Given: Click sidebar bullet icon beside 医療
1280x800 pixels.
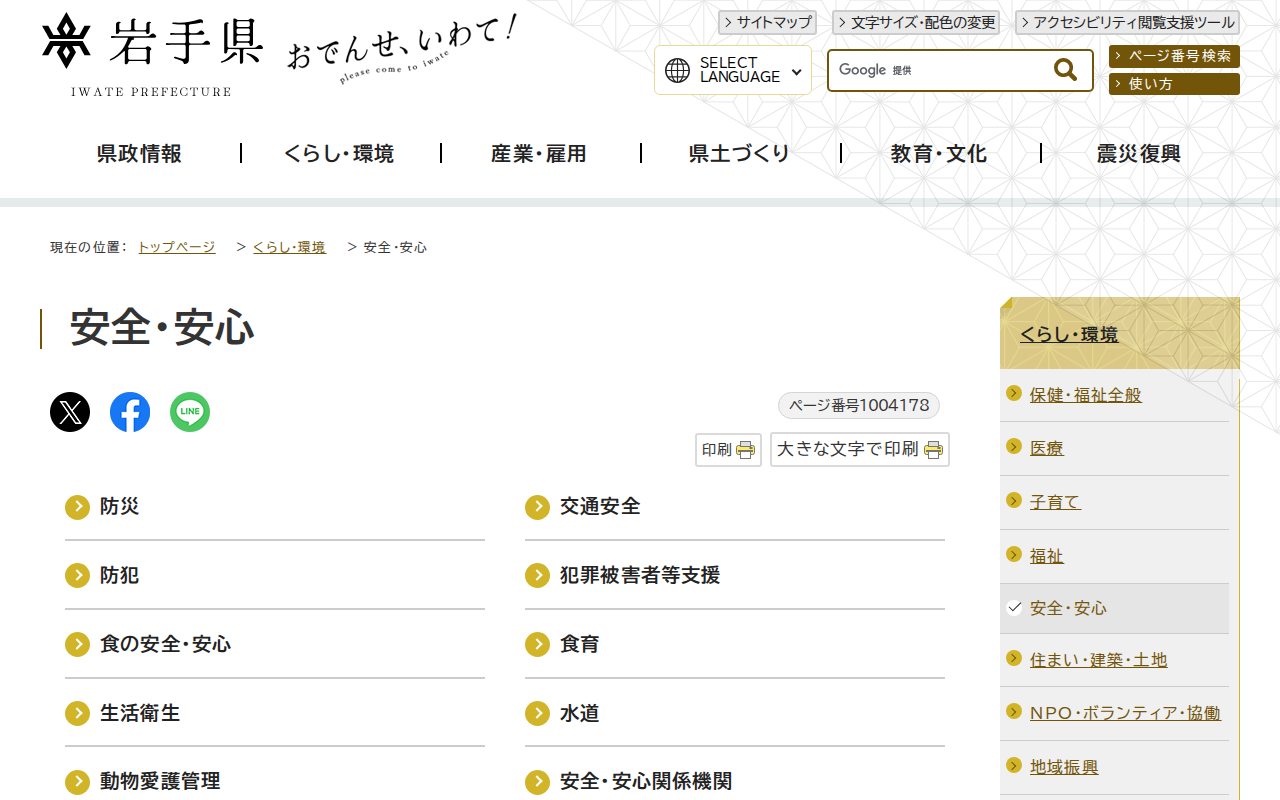Looking at the screenshot, I should click(1014, 447).
